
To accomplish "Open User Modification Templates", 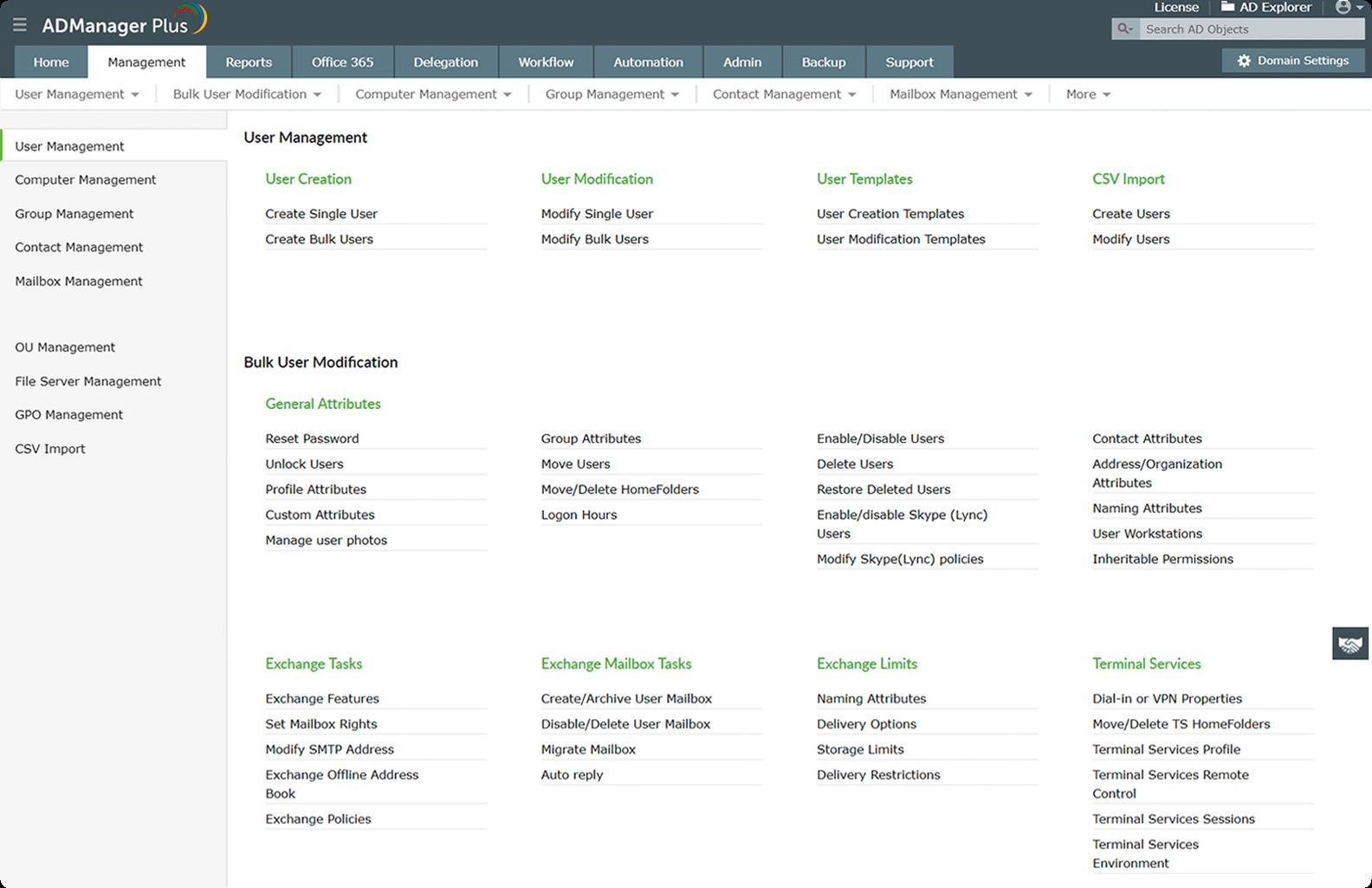I will (901, 239).
